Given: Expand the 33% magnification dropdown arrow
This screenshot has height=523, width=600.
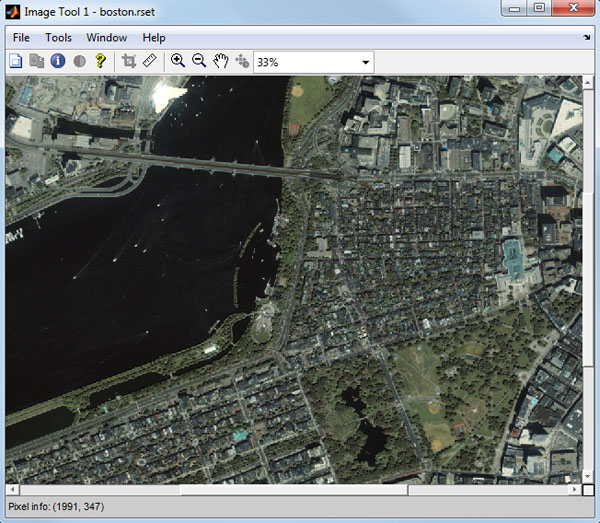Looking at the screenshot, I should tap(366, 62).
